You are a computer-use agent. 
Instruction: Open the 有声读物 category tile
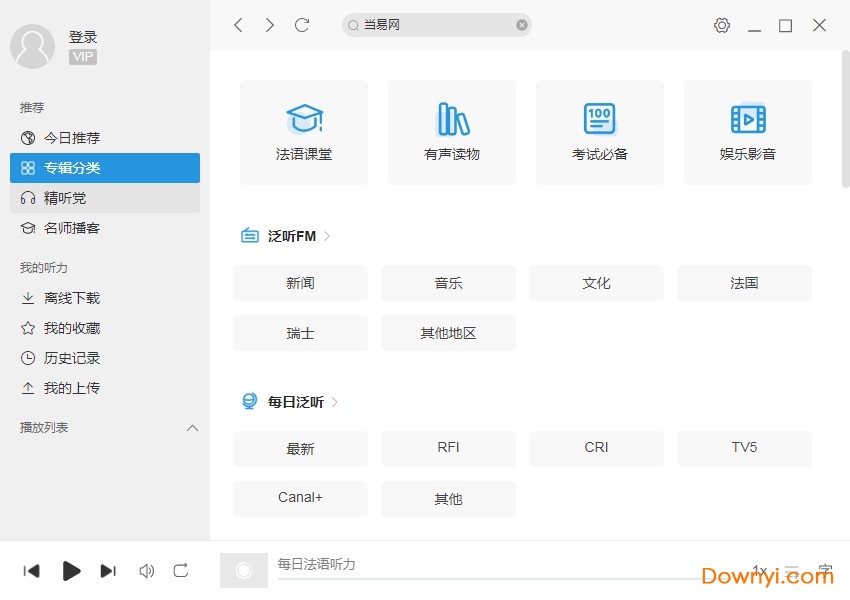click(x=451, y=132)
